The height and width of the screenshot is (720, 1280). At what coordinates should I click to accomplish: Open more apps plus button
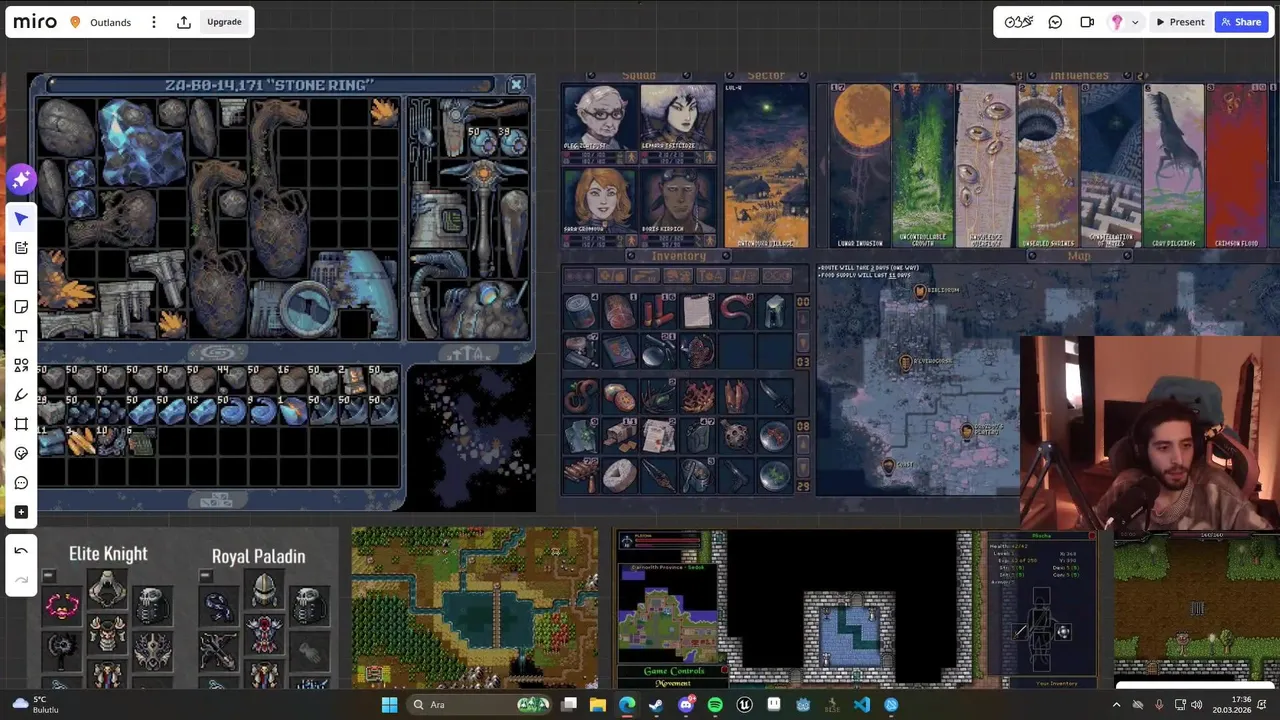(21, 512)
